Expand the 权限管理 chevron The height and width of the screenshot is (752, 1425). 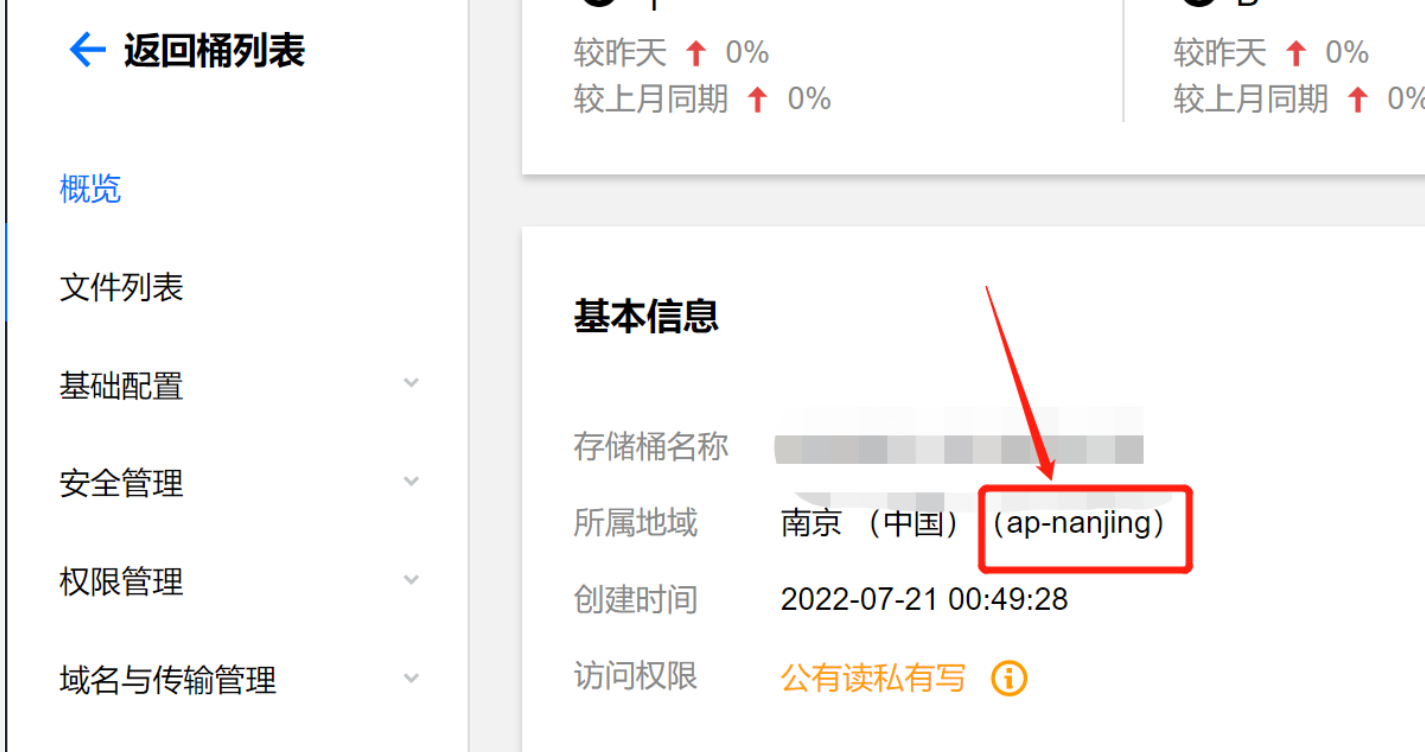pos(411,579)
